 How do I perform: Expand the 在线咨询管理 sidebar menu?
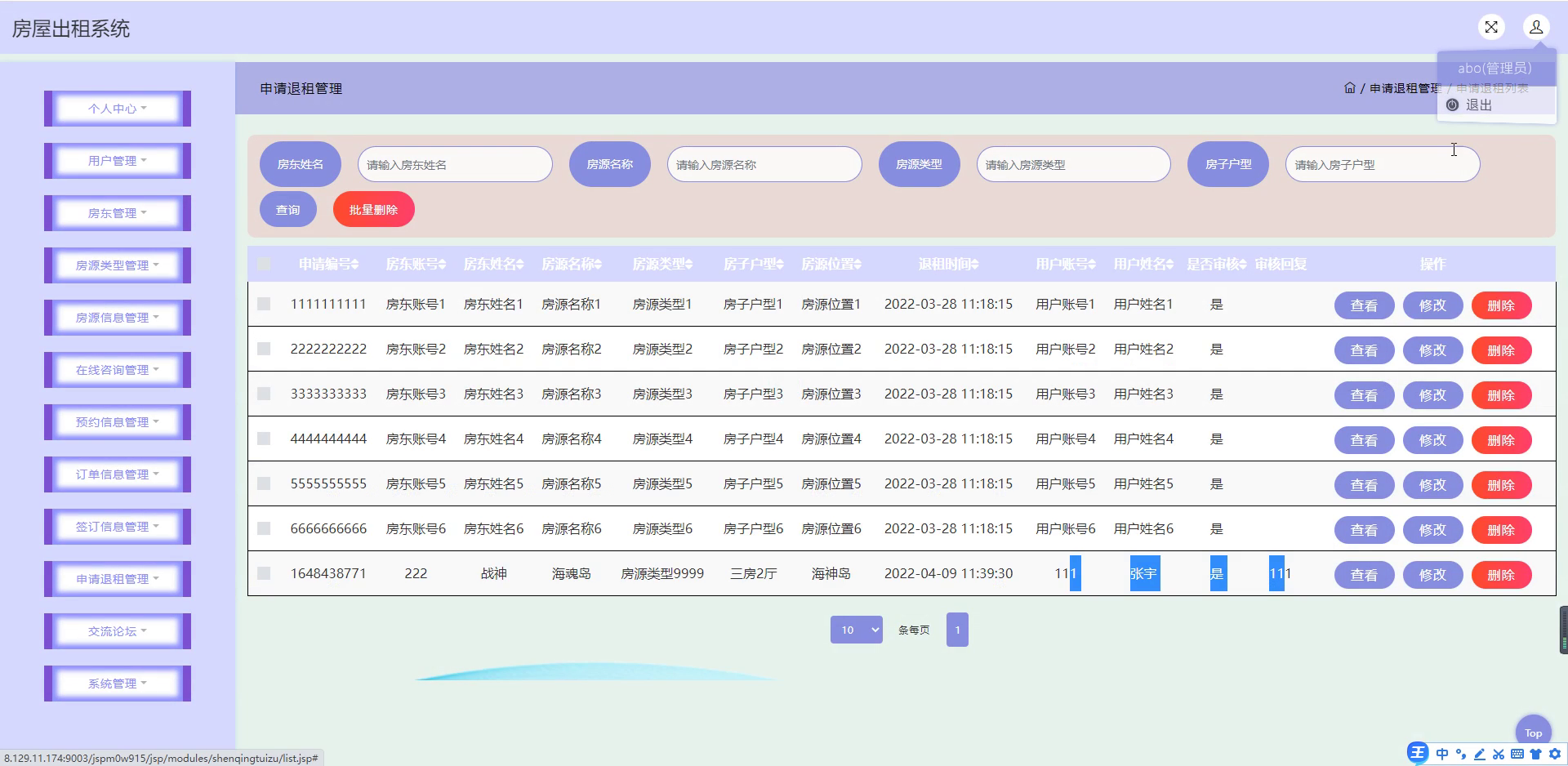(x=118, y=370)
